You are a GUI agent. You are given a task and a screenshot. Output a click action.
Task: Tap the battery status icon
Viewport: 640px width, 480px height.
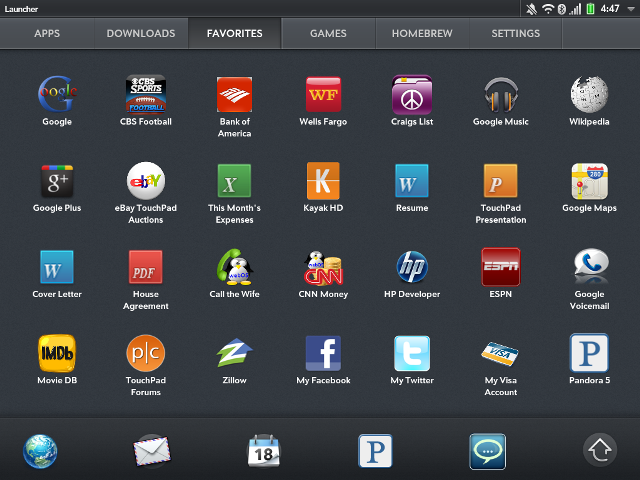tap(590, 9)
